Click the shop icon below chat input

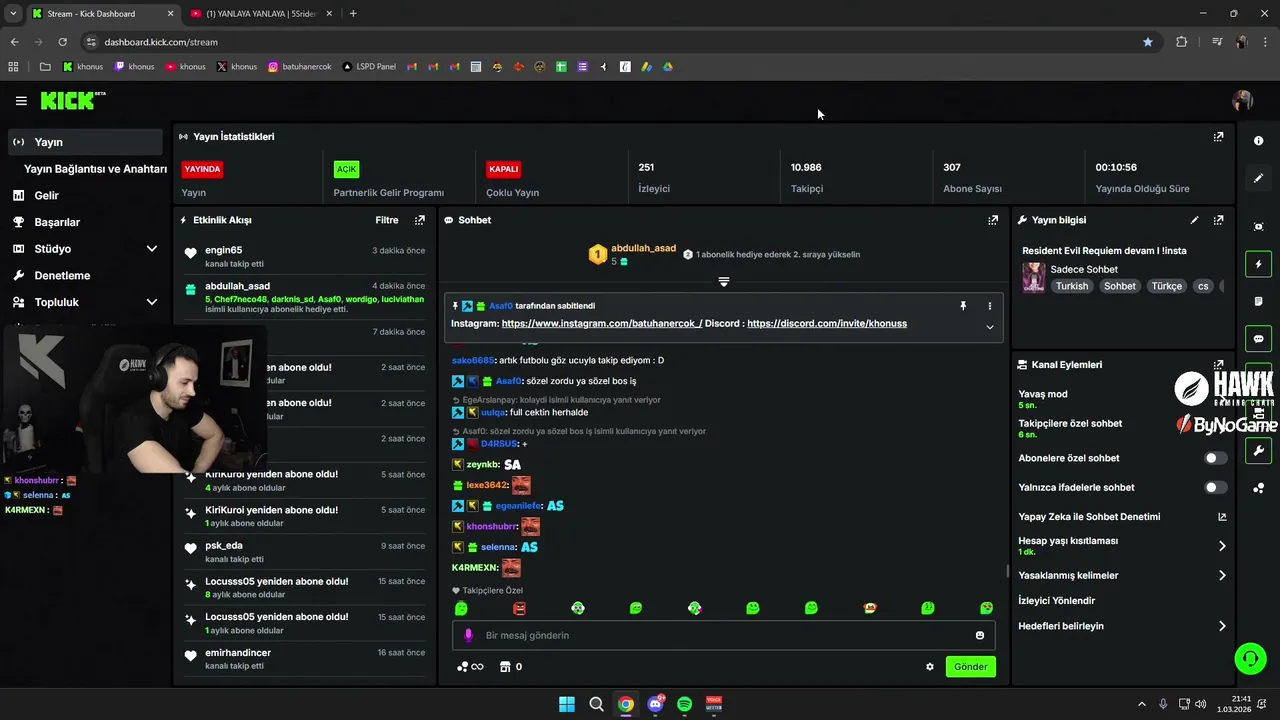tap(505, 667)
